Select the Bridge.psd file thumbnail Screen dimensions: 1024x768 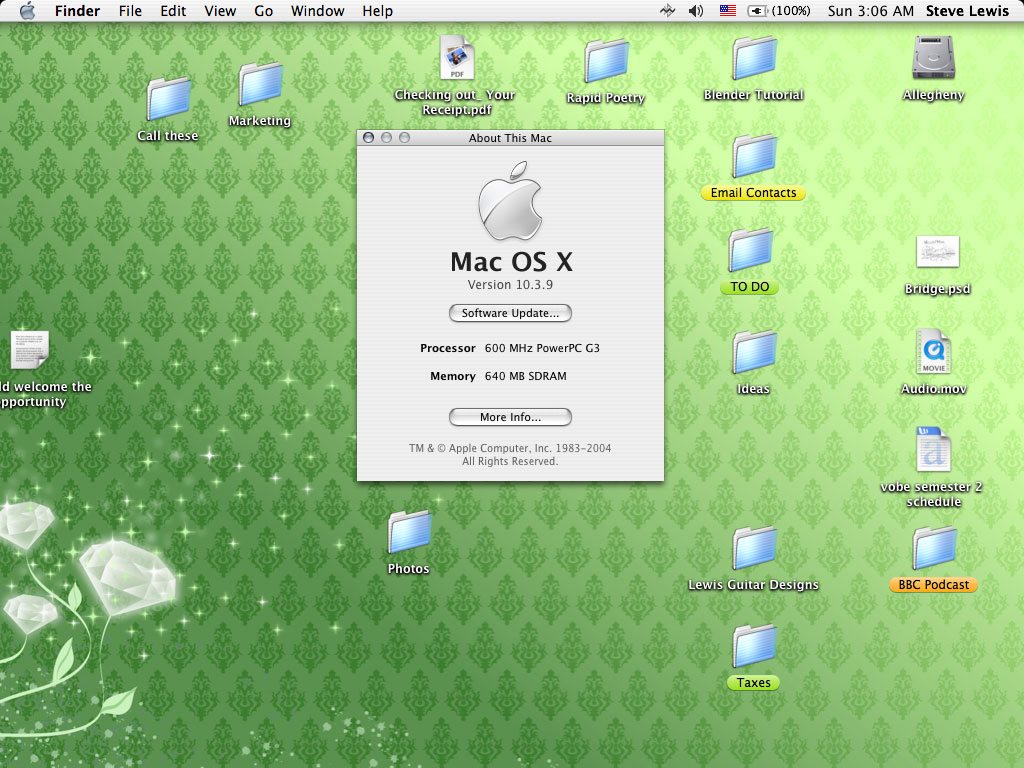pyautogui.click(x=937, y=251)
